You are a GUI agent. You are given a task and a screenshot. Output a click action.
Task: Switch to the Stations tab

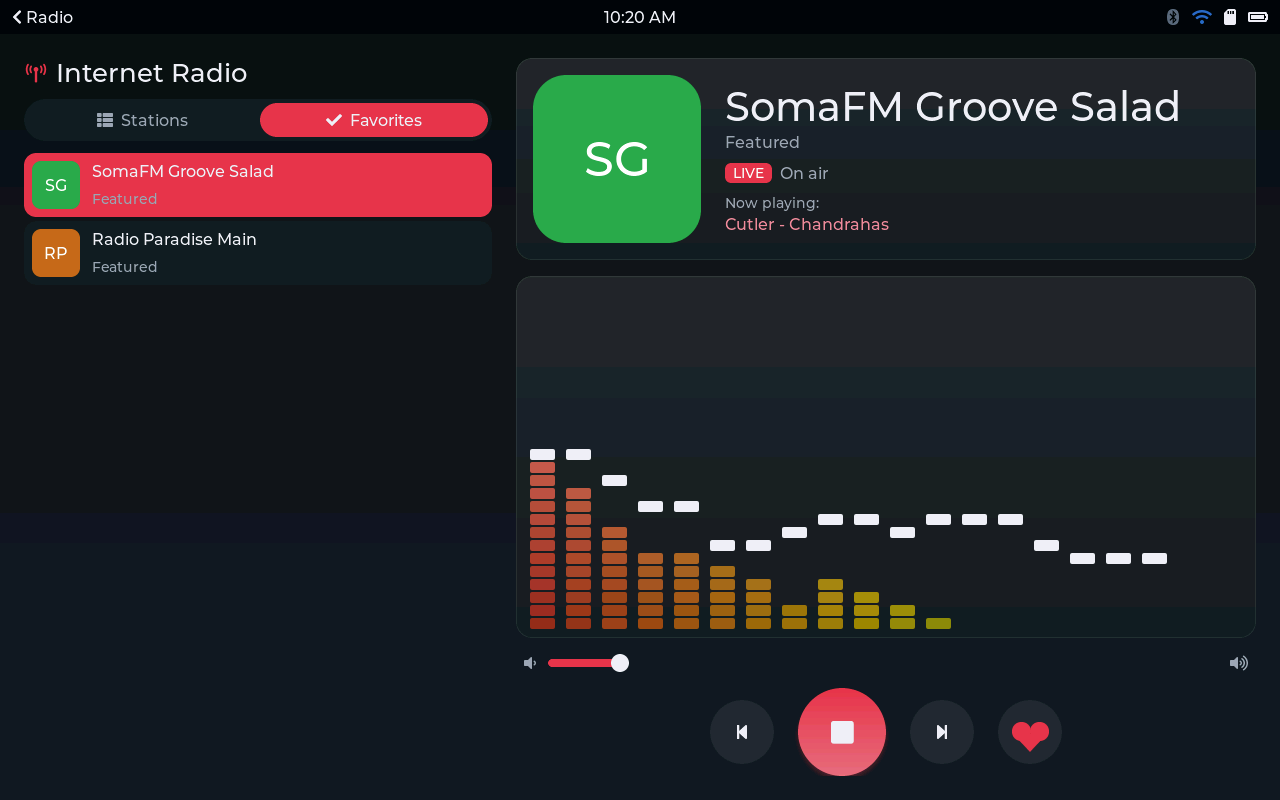pos(142,120)
